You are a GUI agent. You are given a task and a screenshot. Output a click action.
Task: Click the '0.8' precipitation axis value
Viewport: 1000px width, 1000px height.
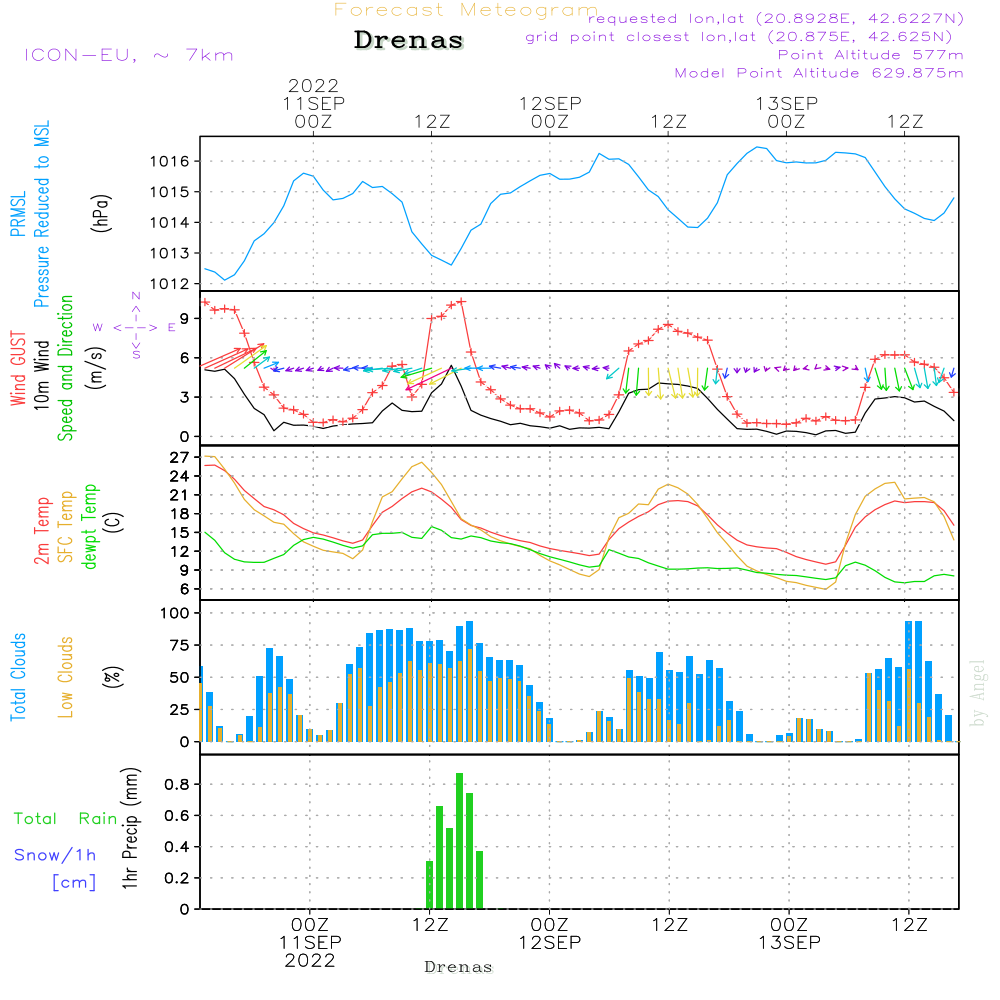(x=177, y=784)
